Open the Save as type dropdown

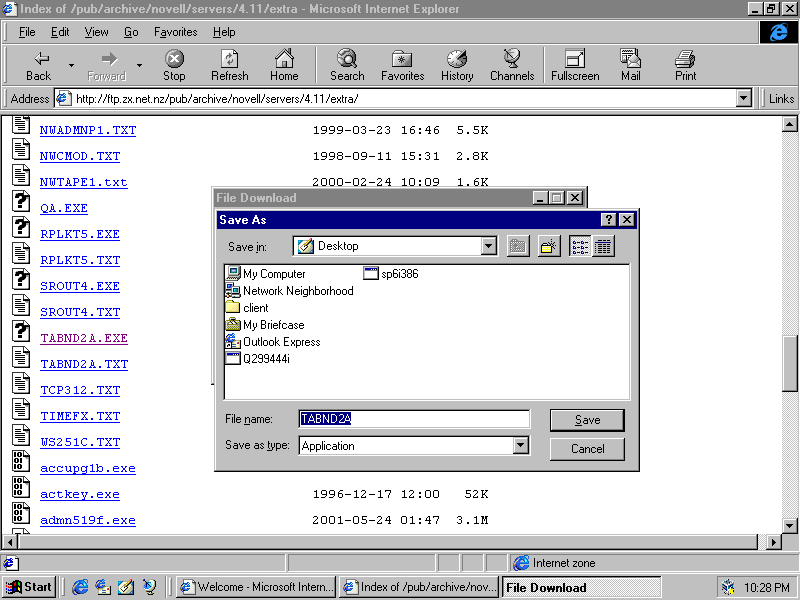point(520,445)
